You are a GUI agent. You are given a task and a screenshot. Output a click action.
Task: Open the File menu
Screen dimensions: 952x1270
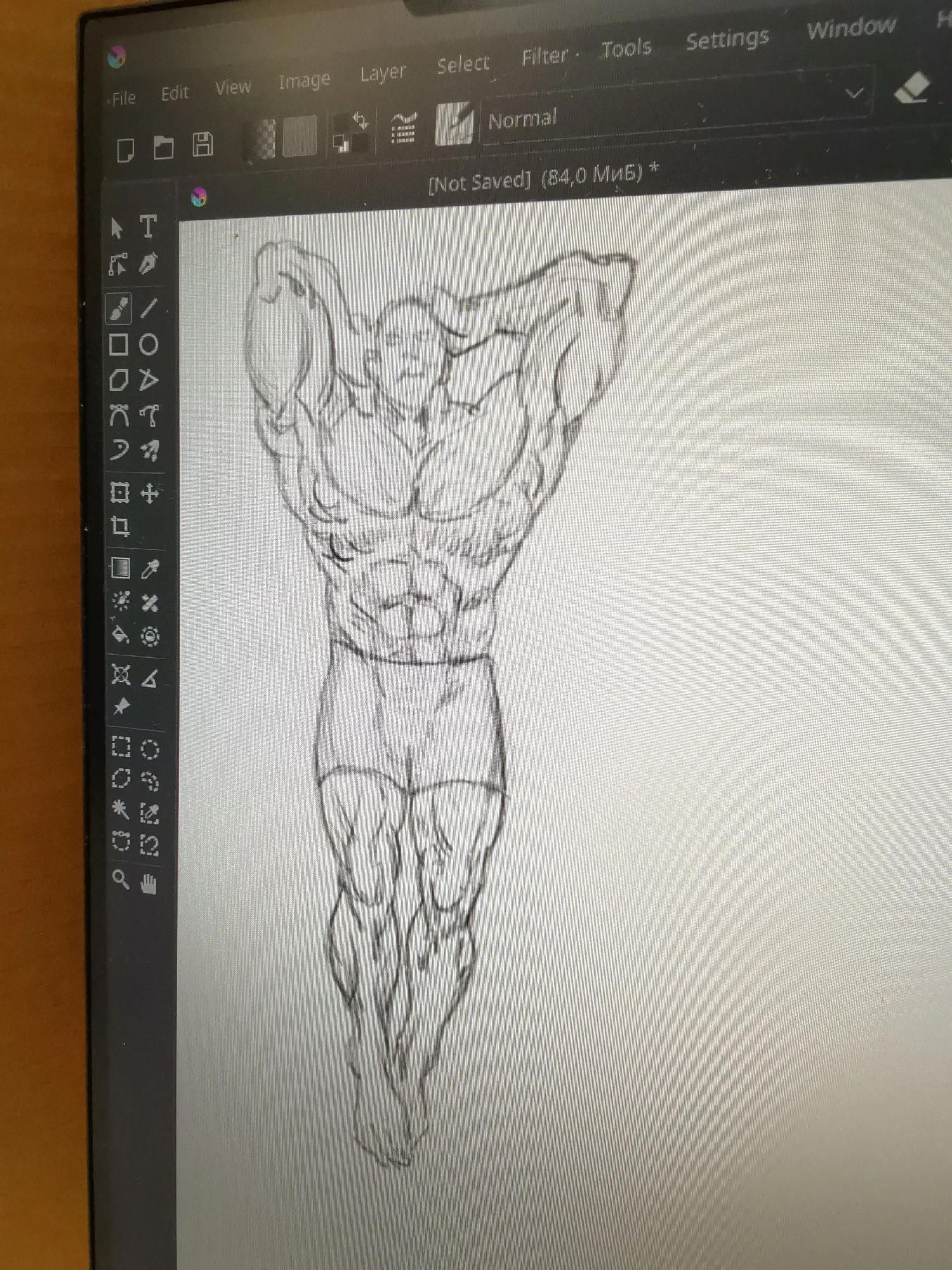click(x=123, y=98)
